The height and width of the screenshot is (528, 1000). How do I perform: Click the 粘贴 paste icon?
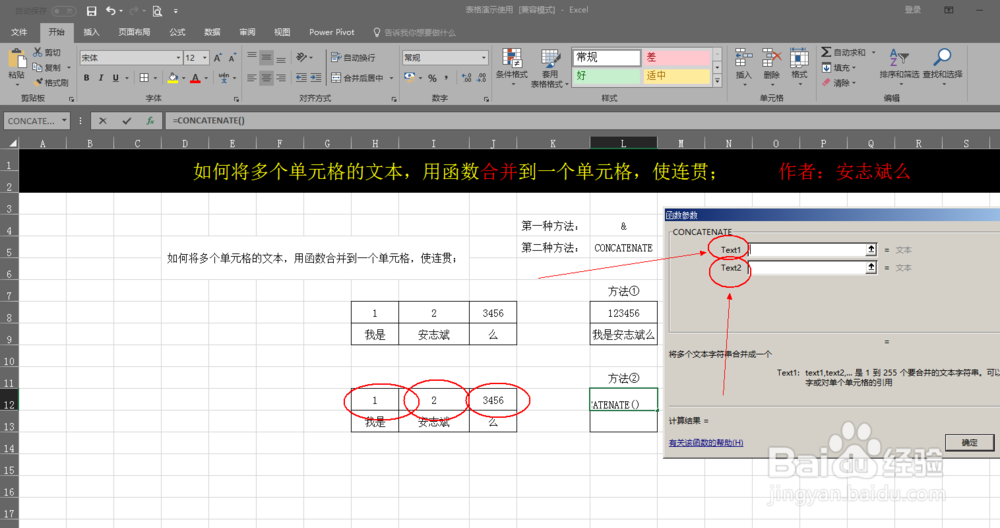(x=16, y=60)
